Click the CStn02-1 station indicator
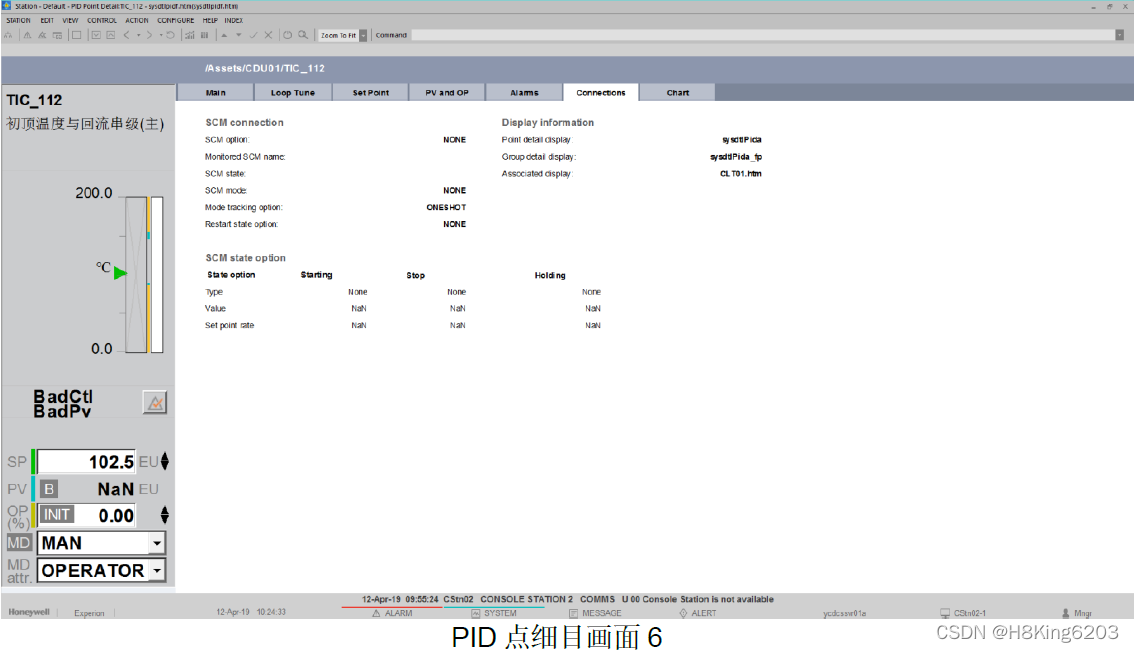Screen dimensions: 1134x652 (963, 613)
